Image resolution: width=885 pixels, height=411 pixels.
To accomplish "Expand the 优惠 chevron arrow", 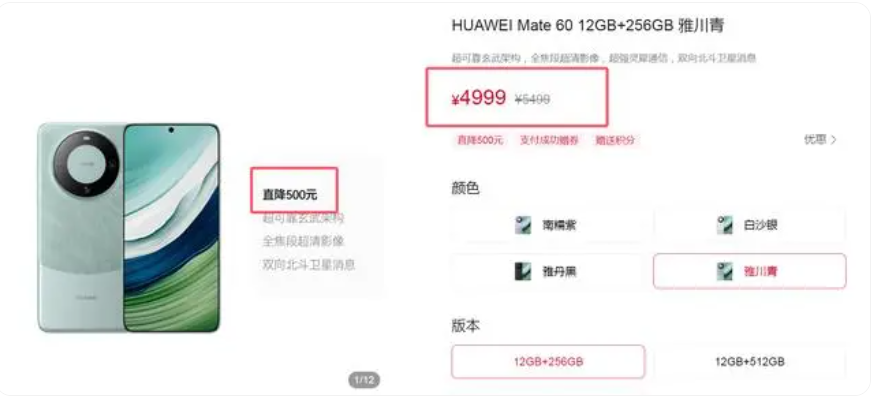I will tap(834, 140).
